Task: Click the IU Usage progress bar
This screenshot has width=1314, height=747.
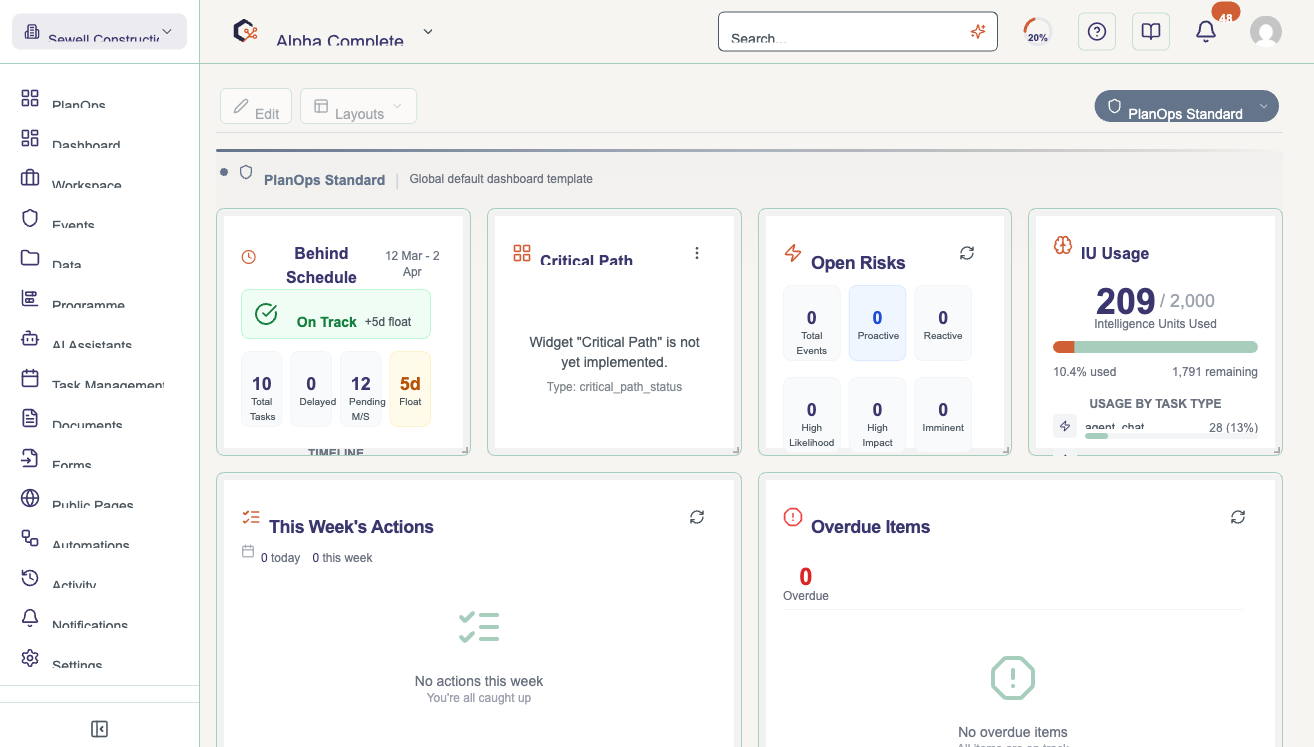Action: (1155, 347)
